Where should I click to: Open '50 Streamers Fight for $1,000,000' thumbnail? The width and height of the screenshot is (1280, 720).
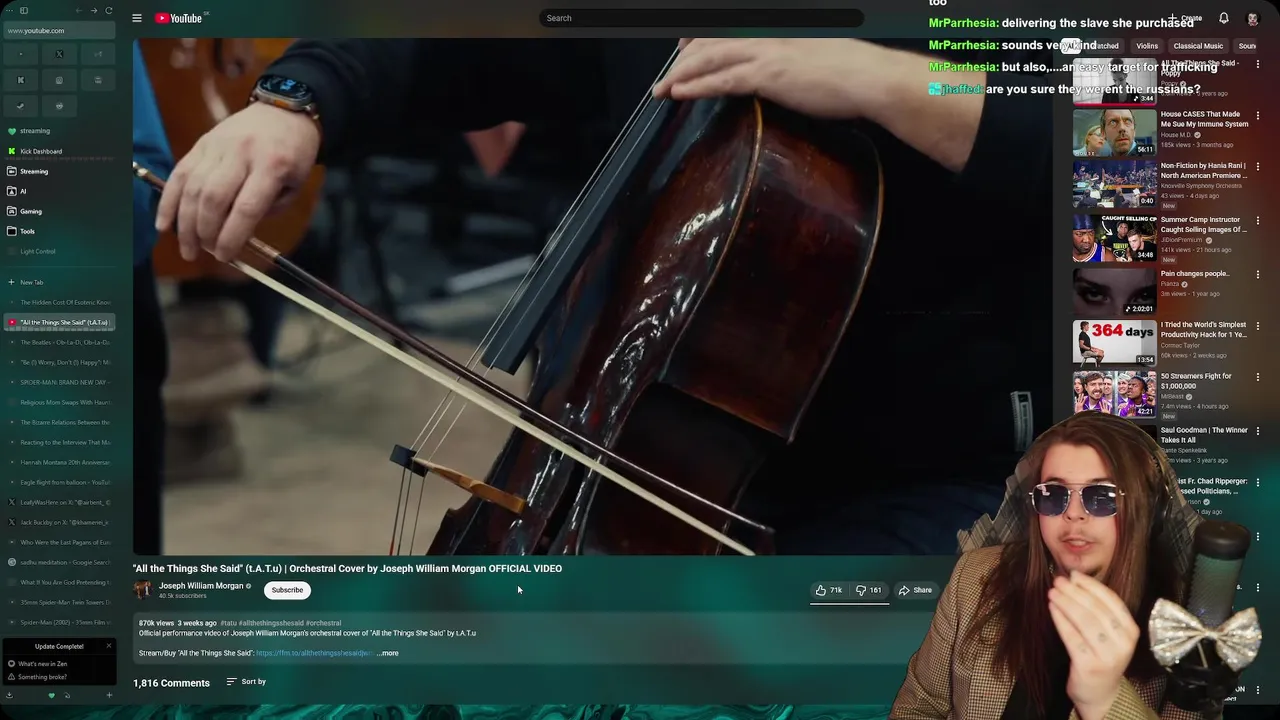[1114, 394]
